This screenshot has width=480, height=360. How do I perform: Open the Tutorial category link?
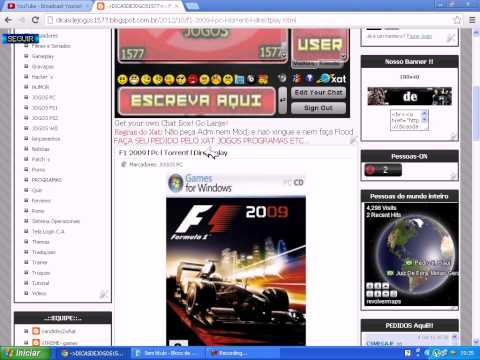(40, 283)
